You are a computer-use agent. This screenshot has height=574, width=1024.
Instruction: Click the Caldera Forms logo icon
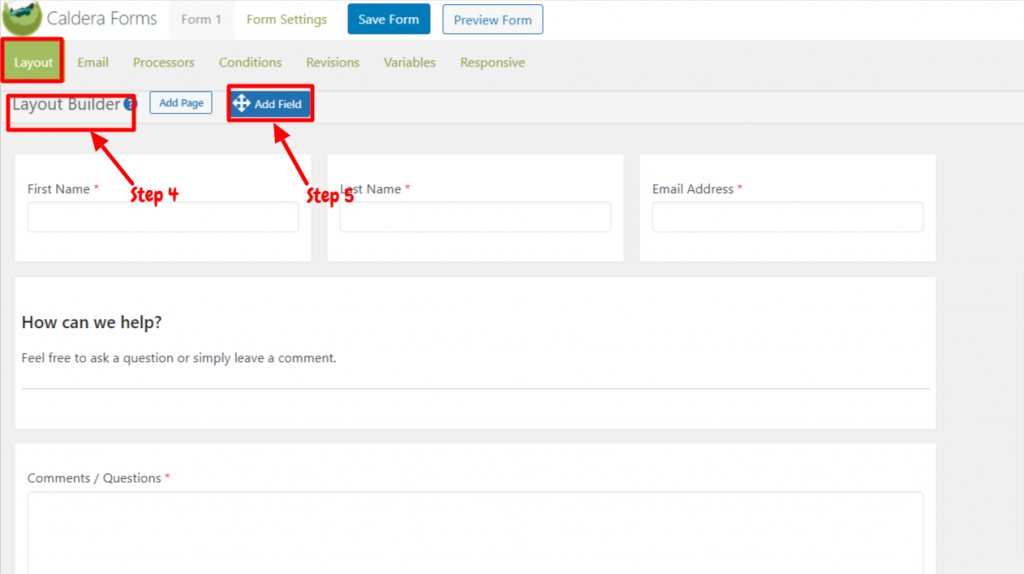pos(22,18)
